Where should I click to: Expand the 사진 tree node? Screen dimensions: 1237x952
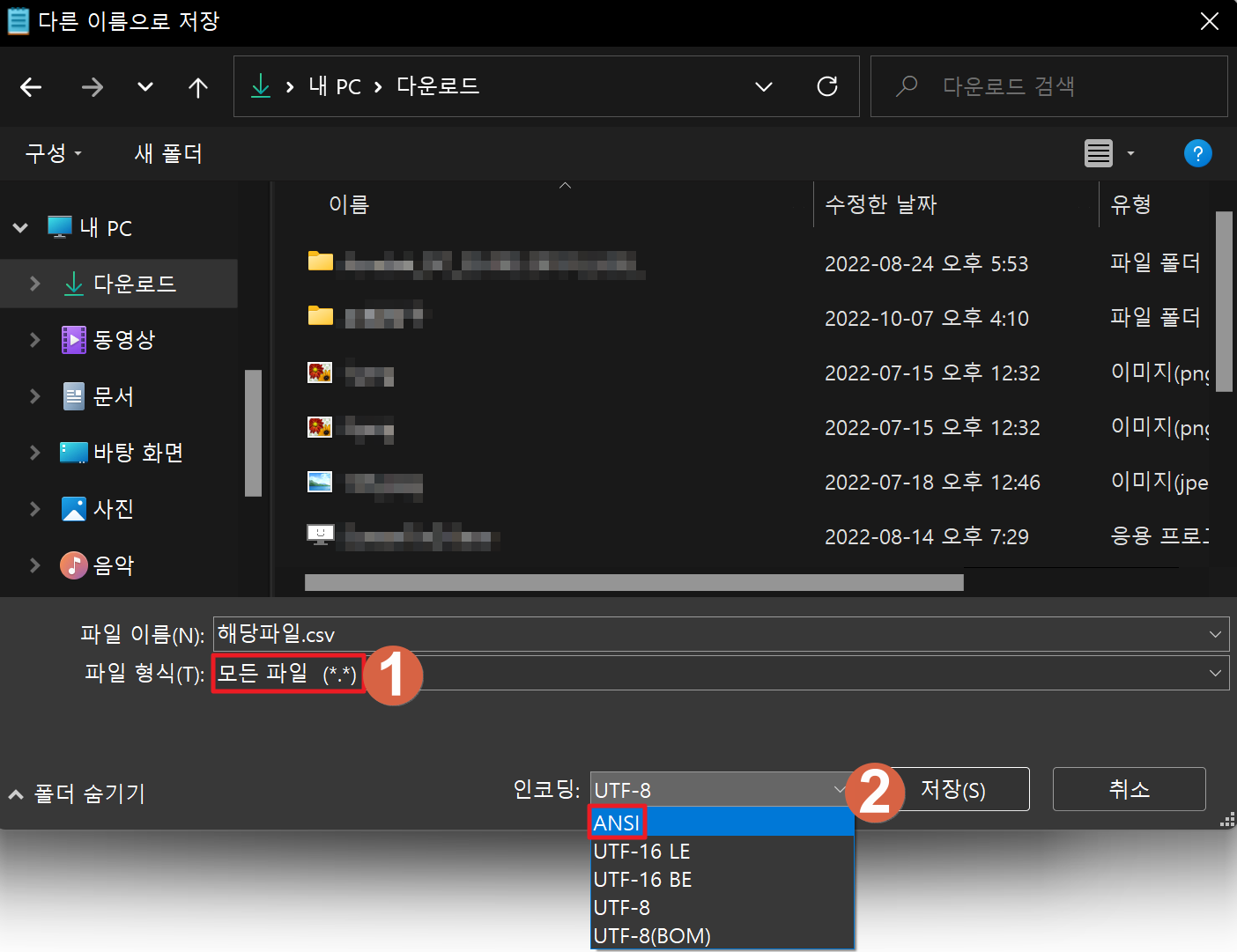click(35, 509)
